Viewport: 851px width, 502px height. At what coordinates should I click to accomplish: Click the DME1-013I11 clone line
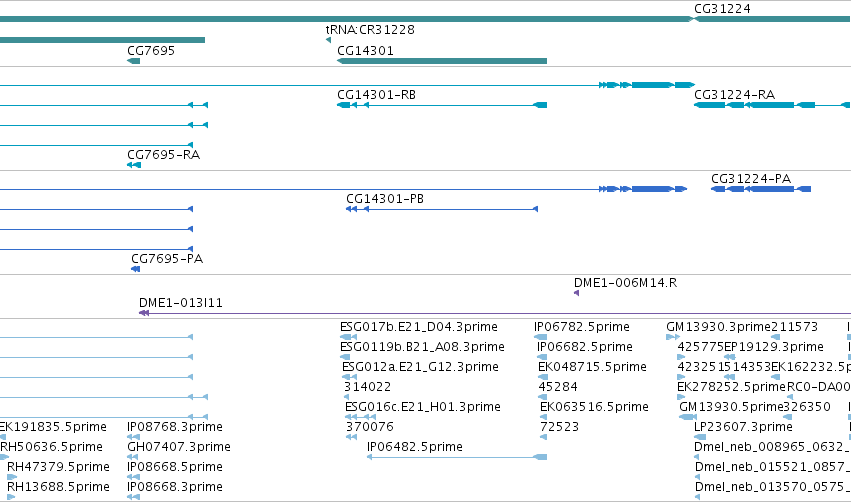pyautogui.click(x=495, y=313)
